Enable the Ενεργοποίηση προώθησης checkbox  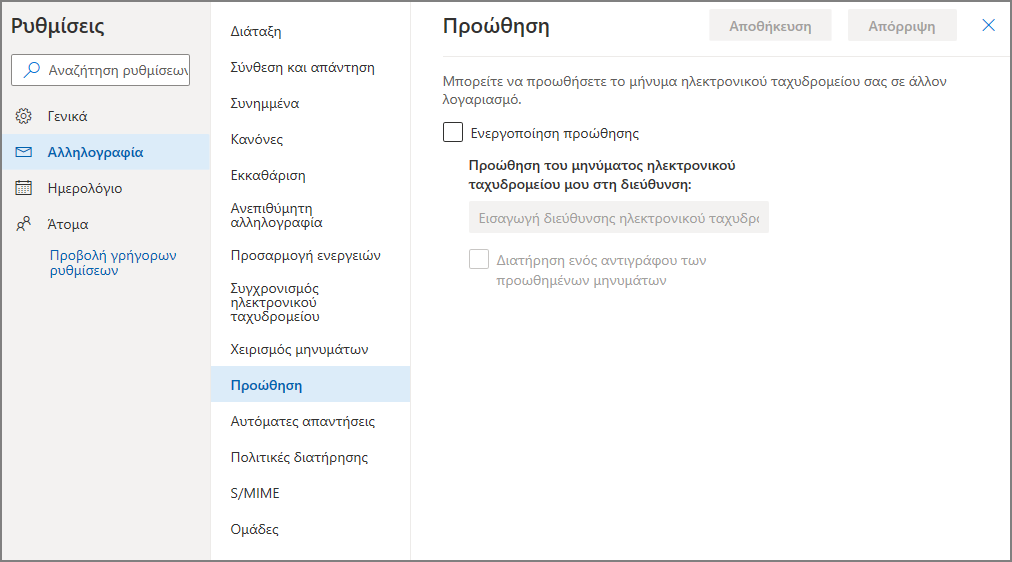(x=453, y=132)
